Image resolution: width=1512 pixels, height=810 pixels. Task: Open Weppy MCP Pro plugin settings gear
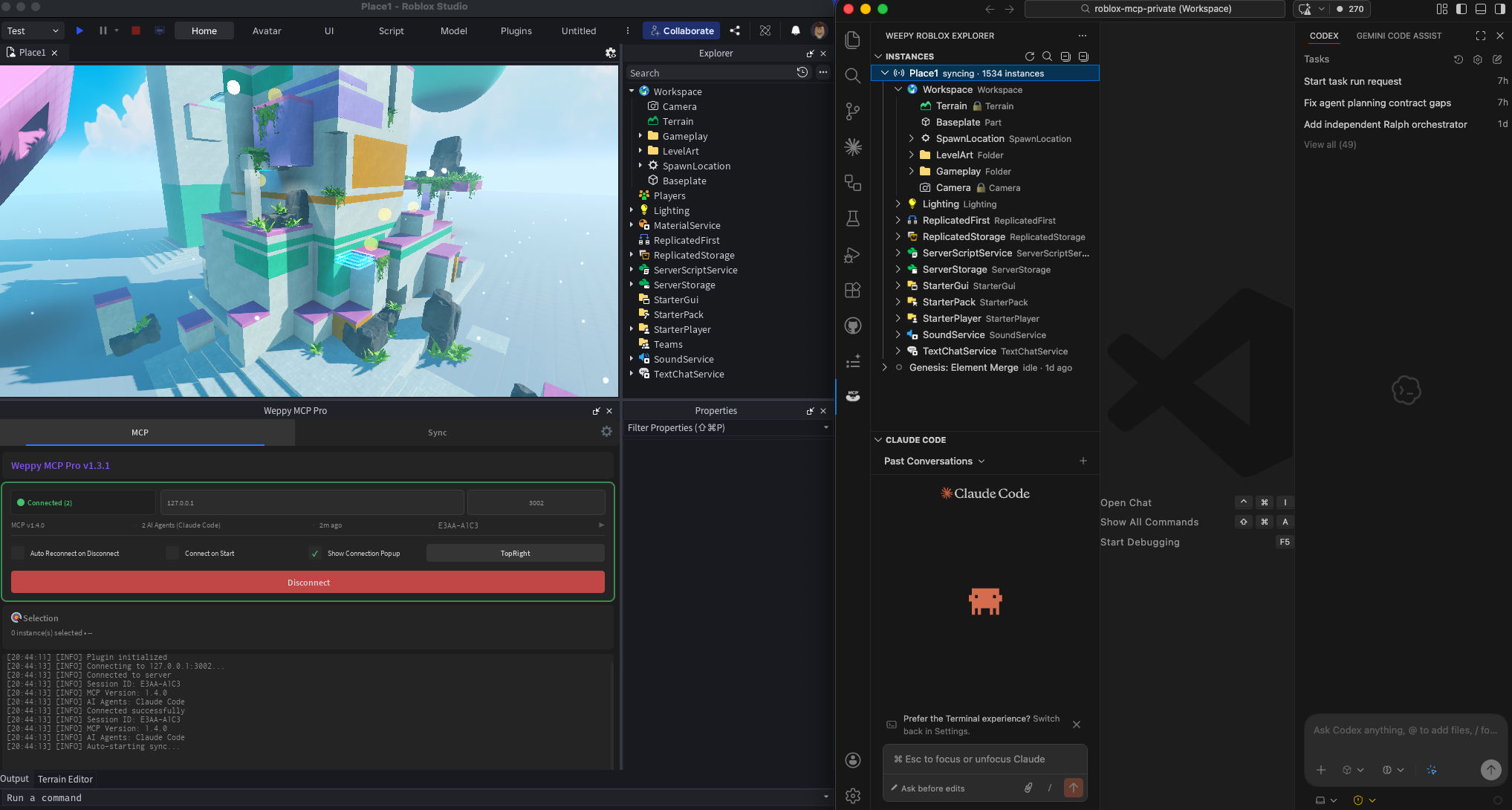[x=607, y=432]
